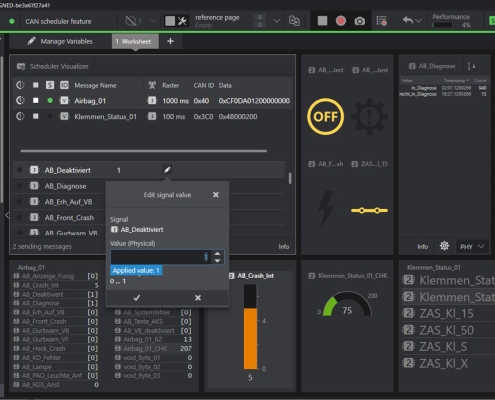Select the AB_Front_Crash signal row
Screen dimensions: 495x400
[69, 218]
